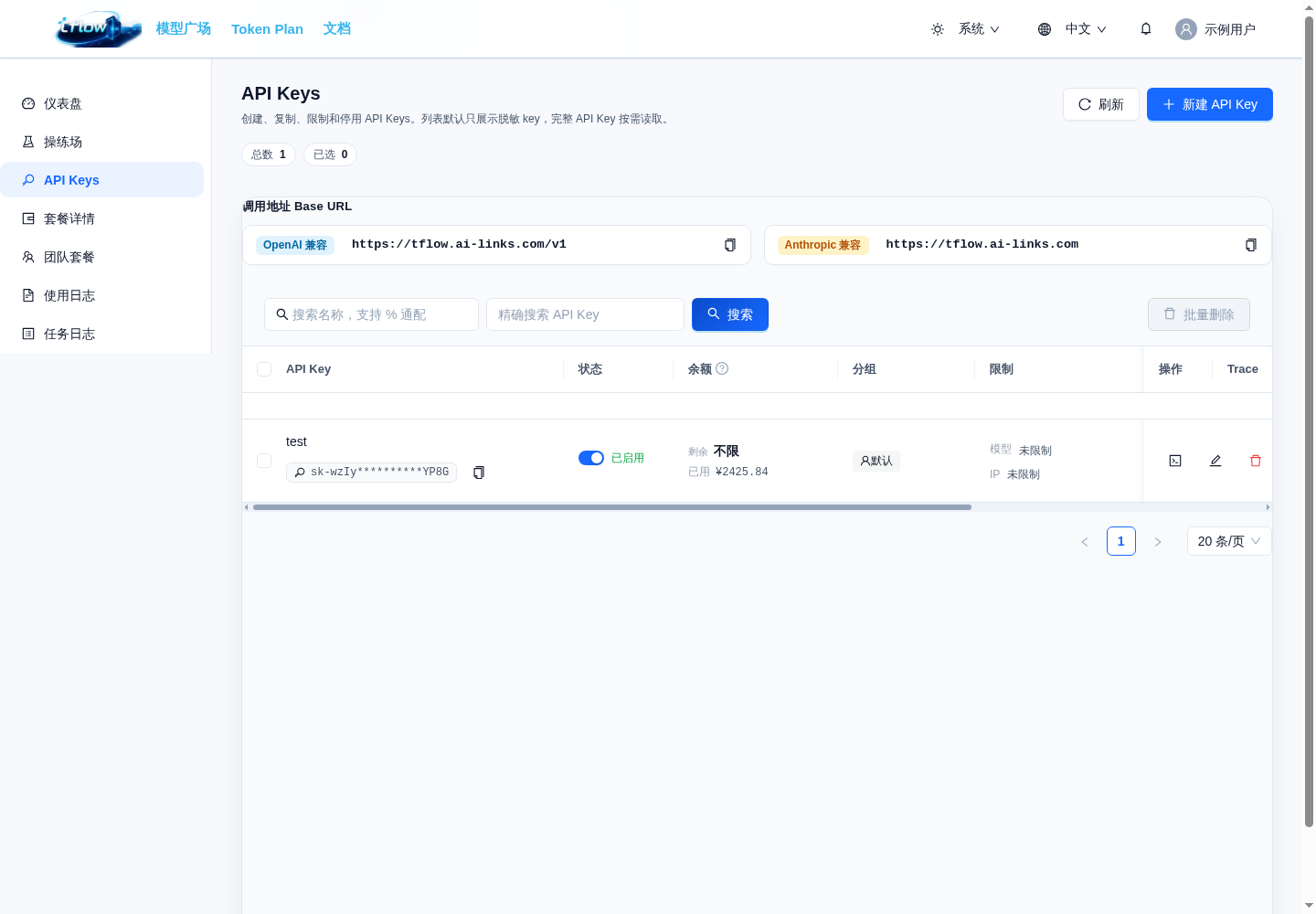
Task: Click the Trace column header
Action: (1243, 369)
